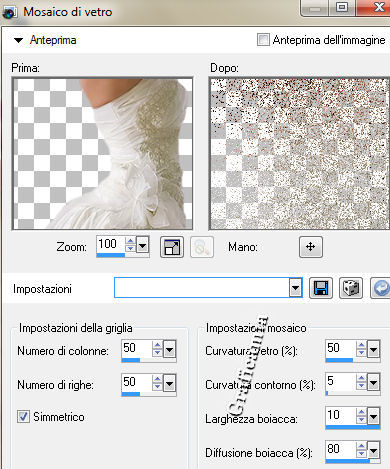Decrease Numero di righe with down arrow

tap(157, 387)
